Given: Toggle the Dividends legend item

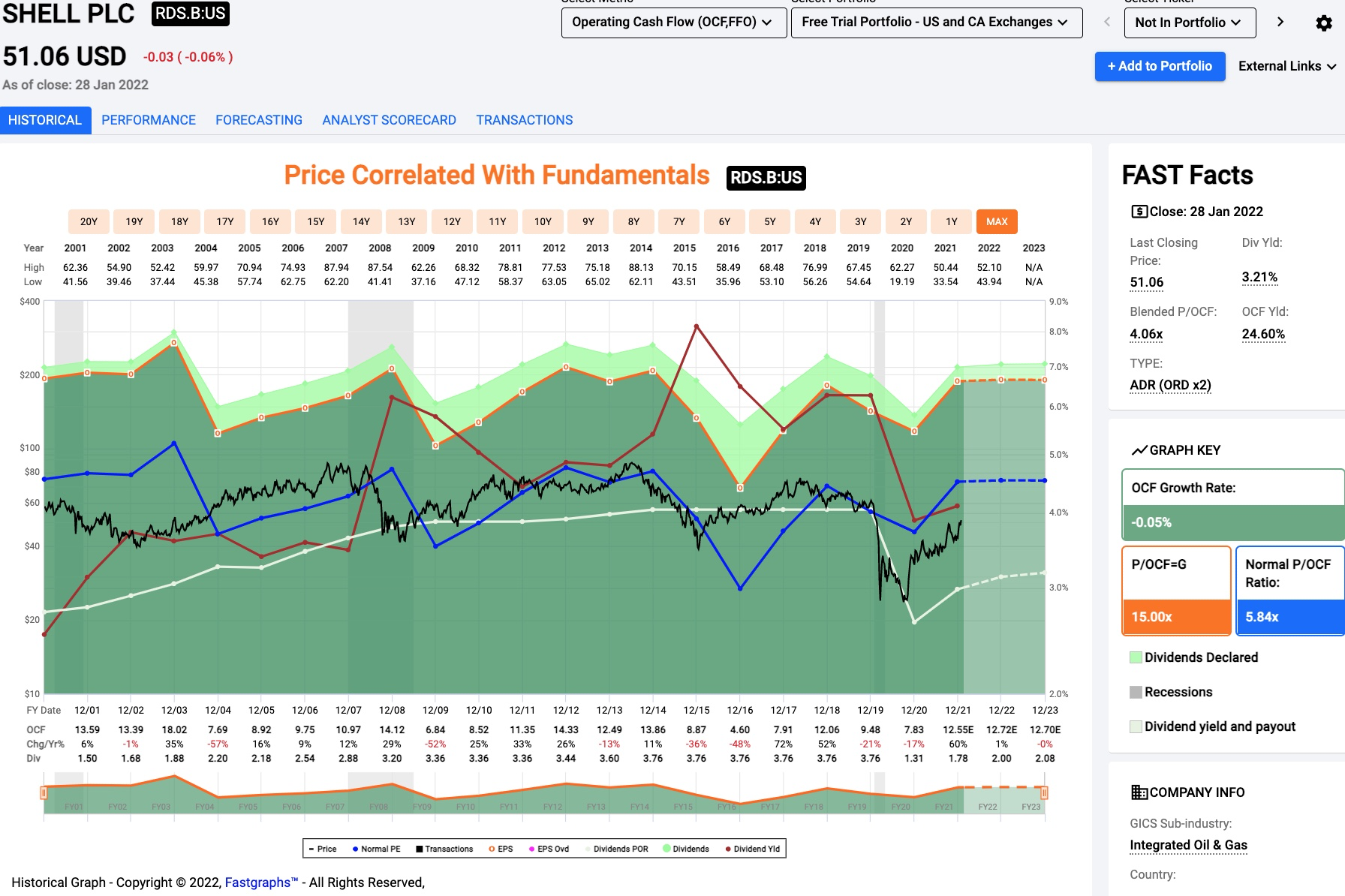Looking at the screenshot, I should click(686, 849).
